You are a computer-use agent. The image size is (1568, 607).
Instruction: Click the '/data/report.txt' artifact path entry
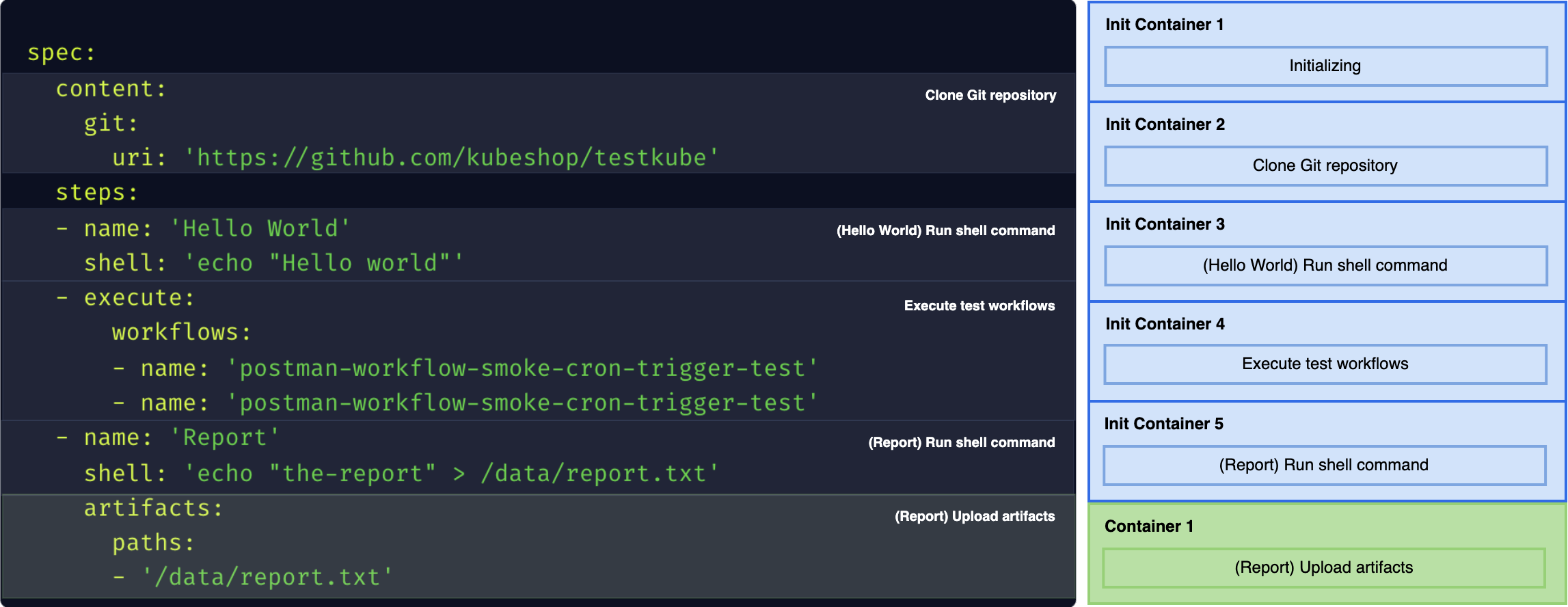point(267,578)
